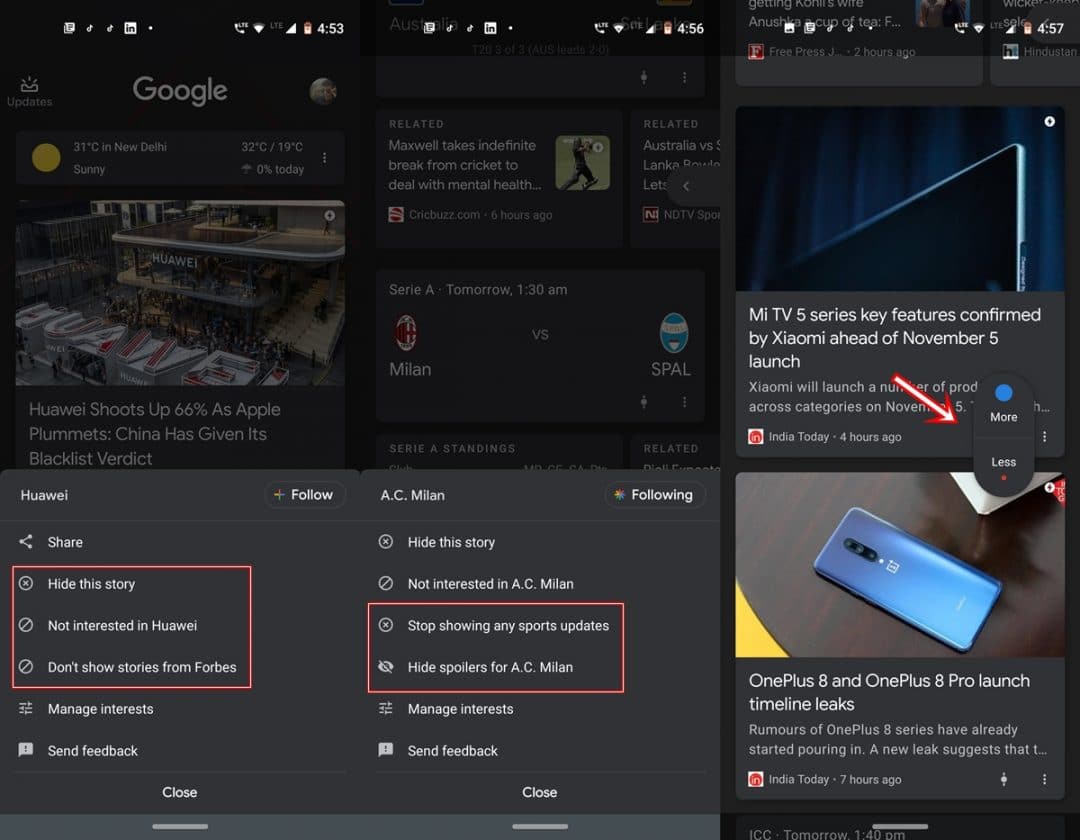Tap the Share icon in Huawei sheet
Viewport: 1080px width, 840px height.
tap(25, 542)
